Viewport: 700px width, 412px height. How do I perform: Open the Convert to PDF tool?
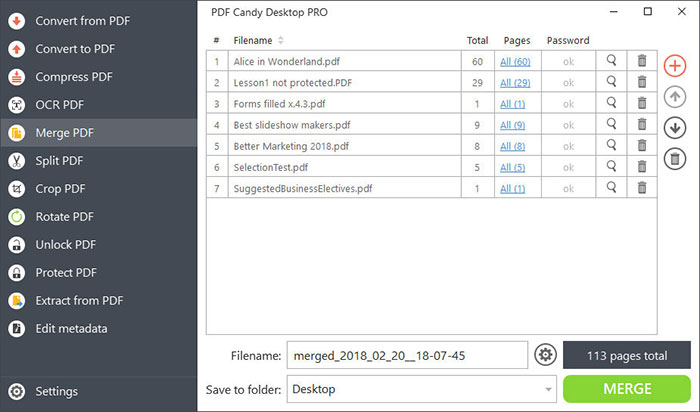pyautogui.click(x=98, y=49)
